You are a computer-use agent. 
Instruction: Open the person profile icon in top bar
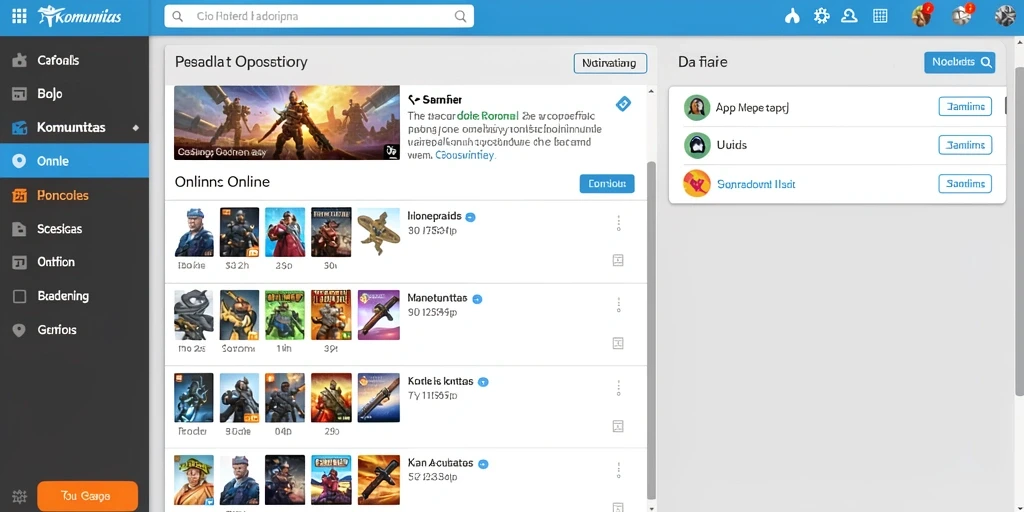point(849,17)
